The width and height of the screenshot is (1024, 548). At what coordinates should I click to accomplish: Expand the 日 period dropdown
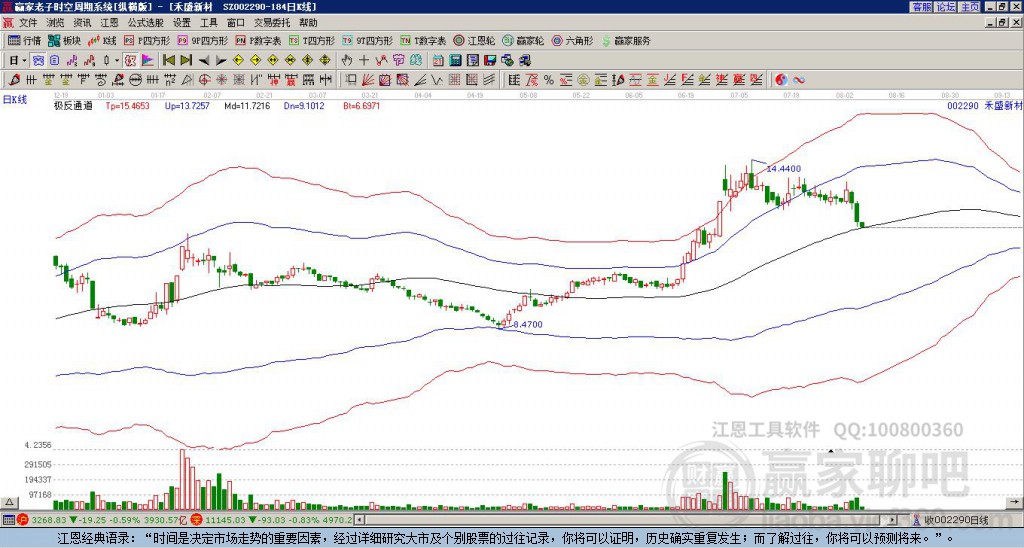click(x=24, y=61)
